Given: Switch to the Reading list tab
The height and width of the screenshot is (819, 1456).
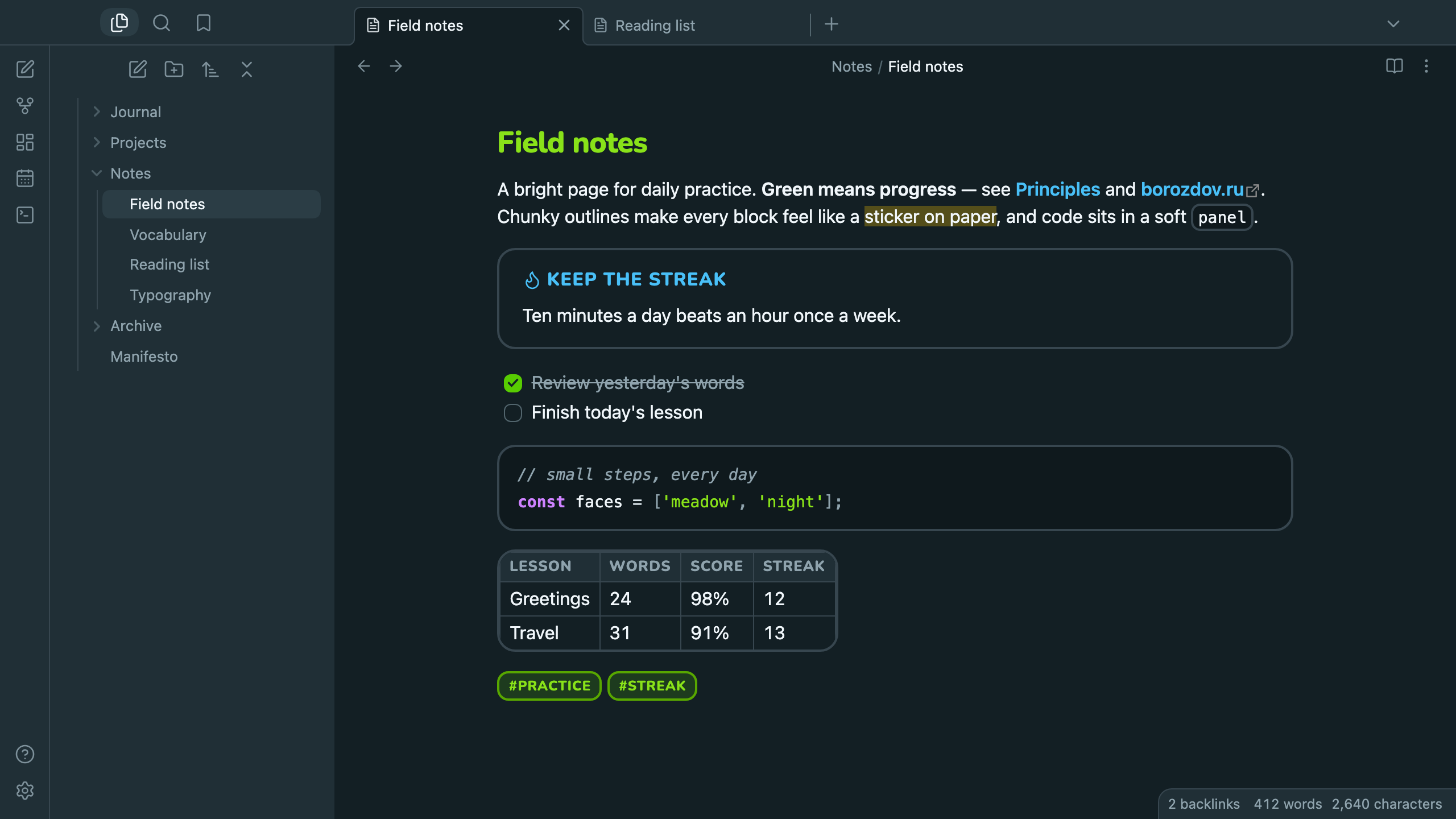Looking at the screenshot, I should click(696, 25).
